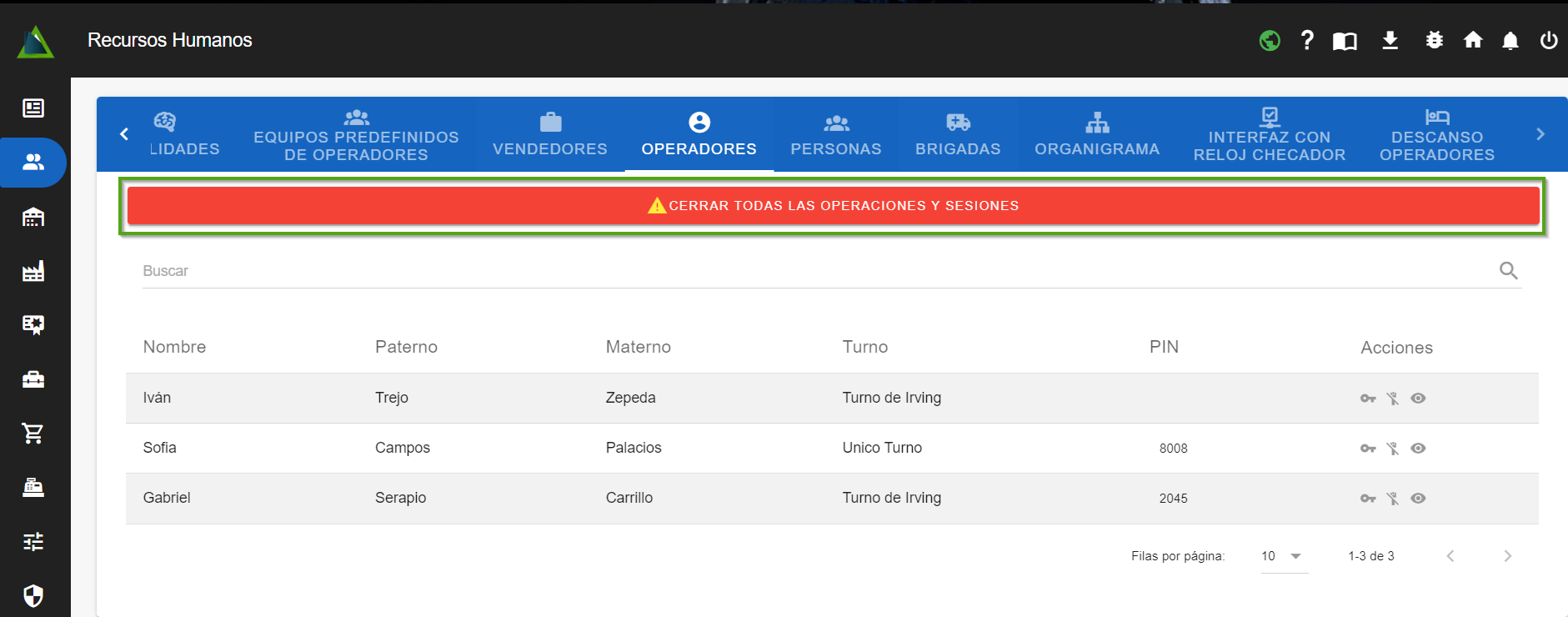Toggle eye icon for Sofia's row
1568x617 pixels.
coord(1418,449)
